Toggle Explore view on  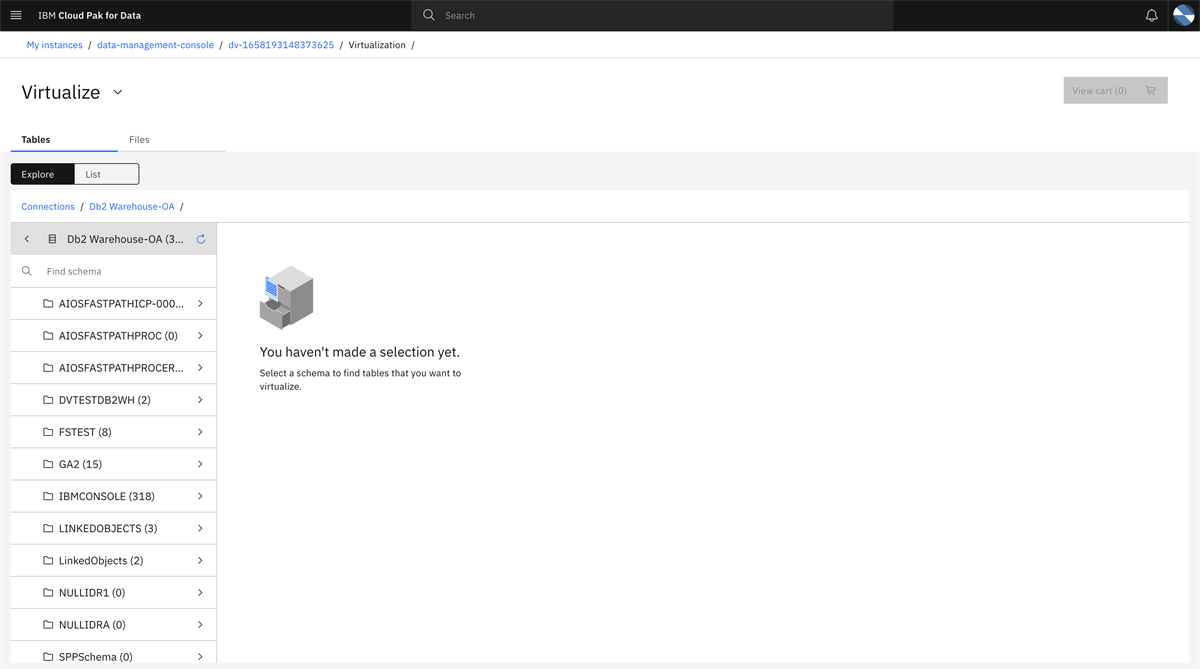coord(41,173)
